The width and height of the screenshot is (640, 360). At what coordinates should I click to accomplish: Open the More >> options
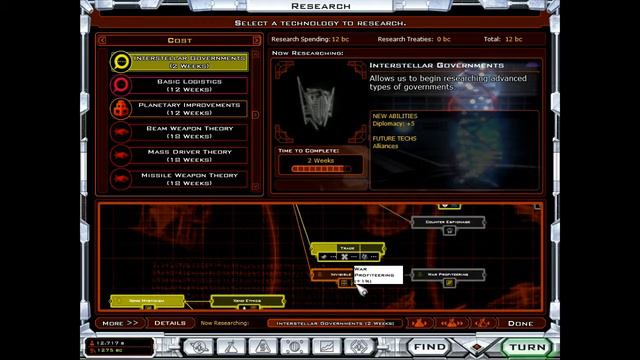[120, 323]
